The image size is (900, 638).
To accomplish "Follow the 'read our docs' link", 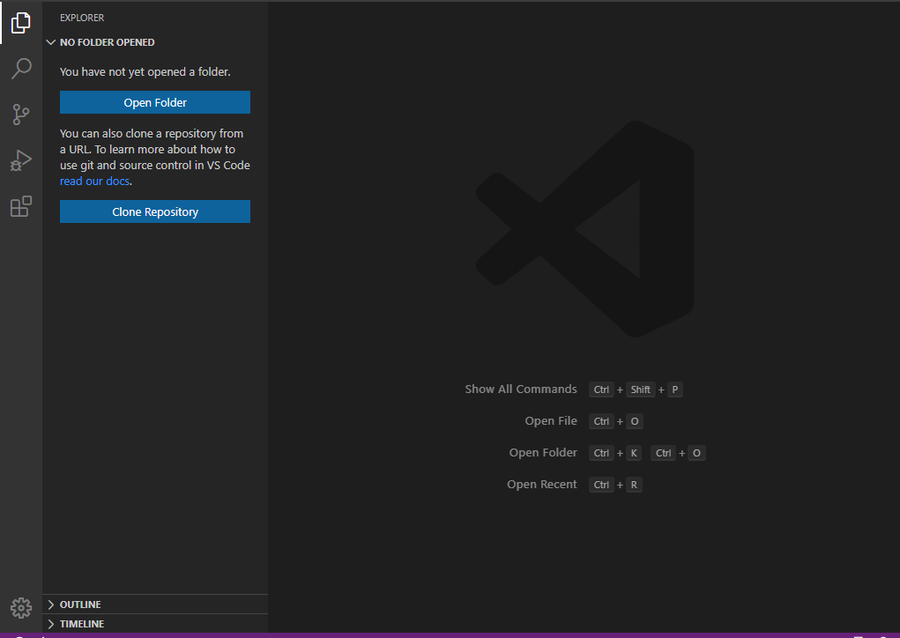I will coord(95,181).
